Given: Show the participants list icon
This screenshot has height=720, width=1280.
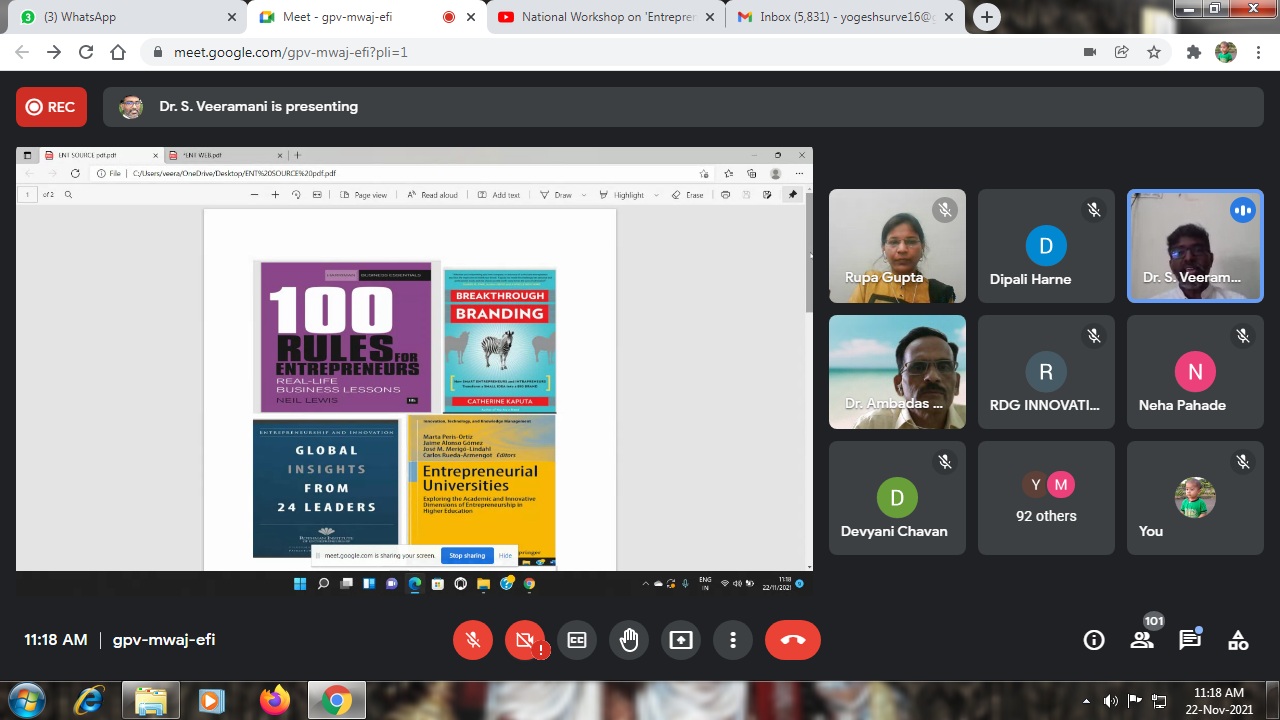Looking at the screenshot, I should pos(1142,640).
